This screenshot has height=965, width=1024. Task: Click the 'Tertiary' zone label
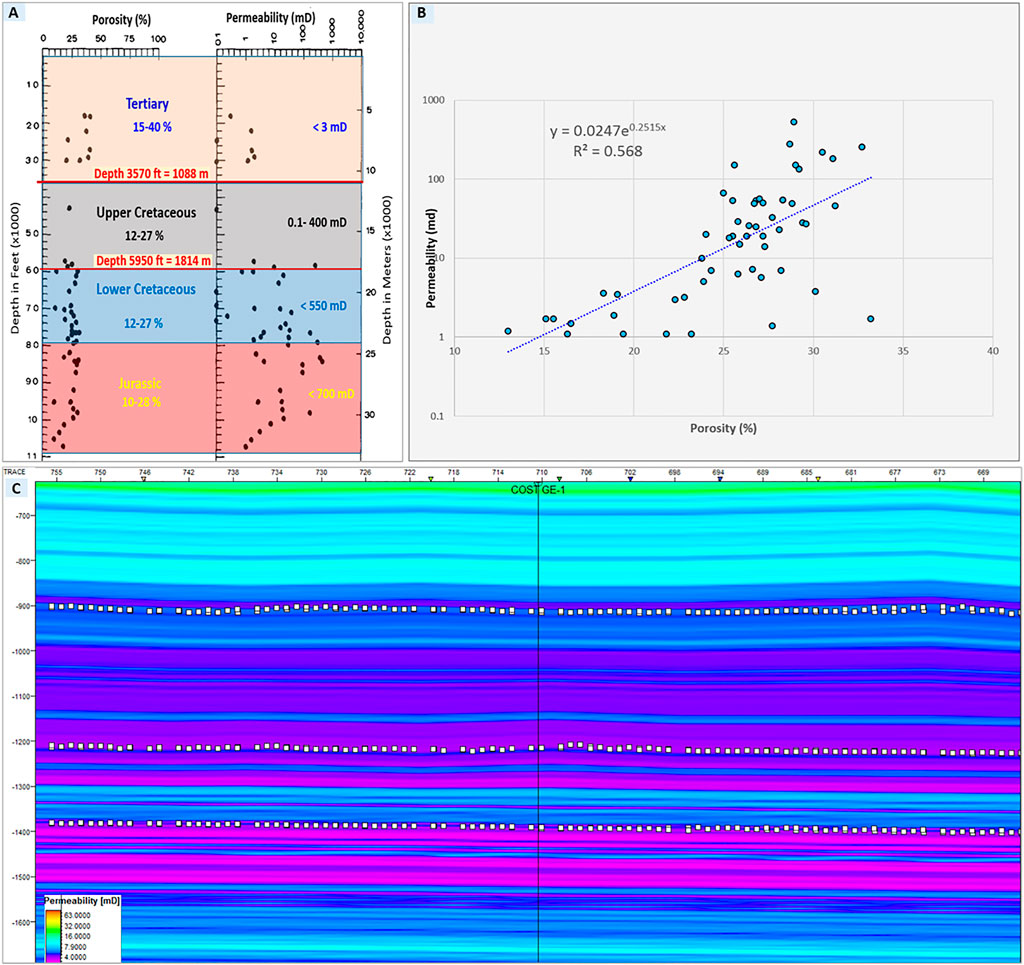click(x=147, y=104)
